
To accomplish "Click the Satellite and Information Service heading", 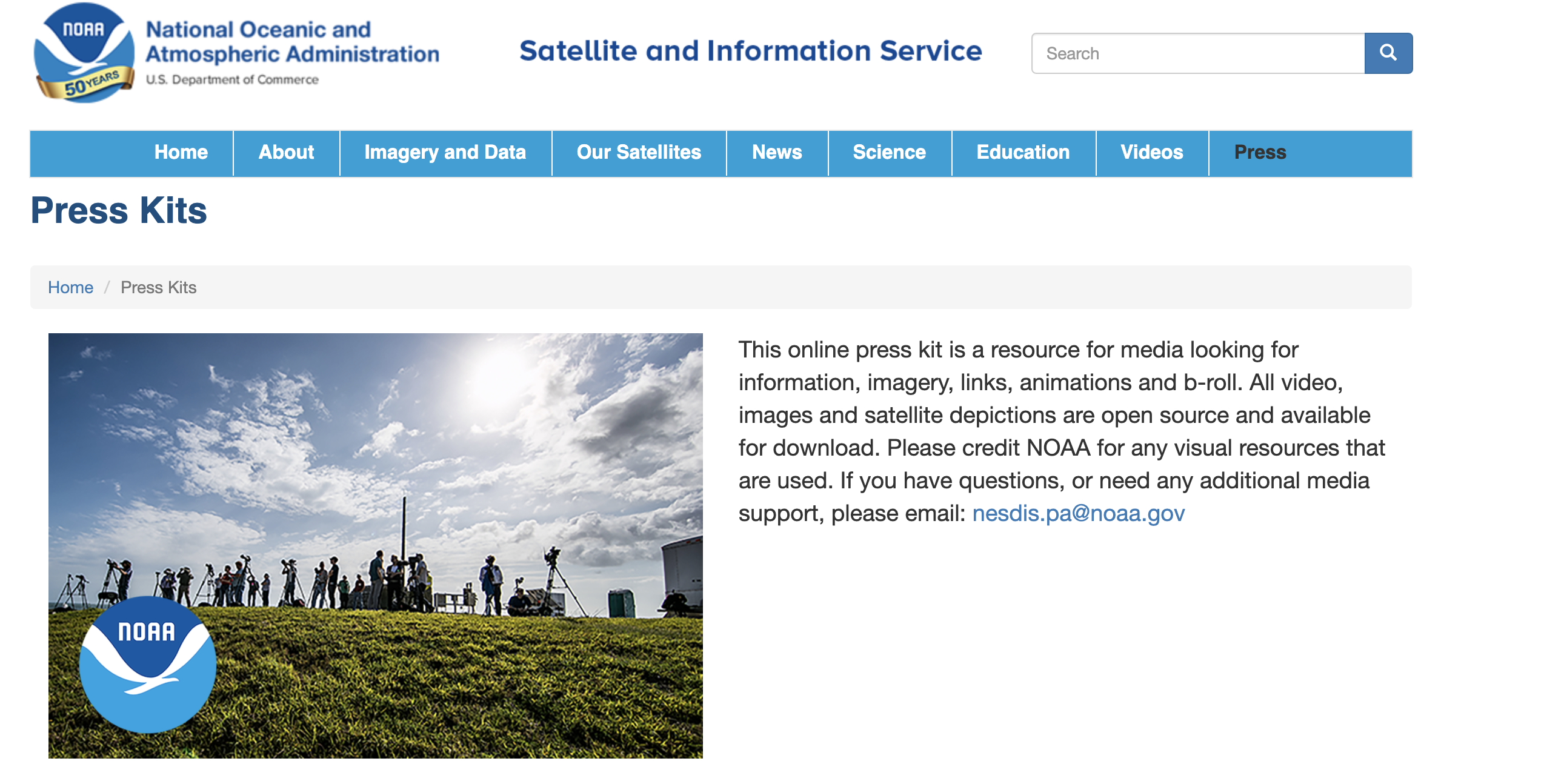I will pos(750,51).
